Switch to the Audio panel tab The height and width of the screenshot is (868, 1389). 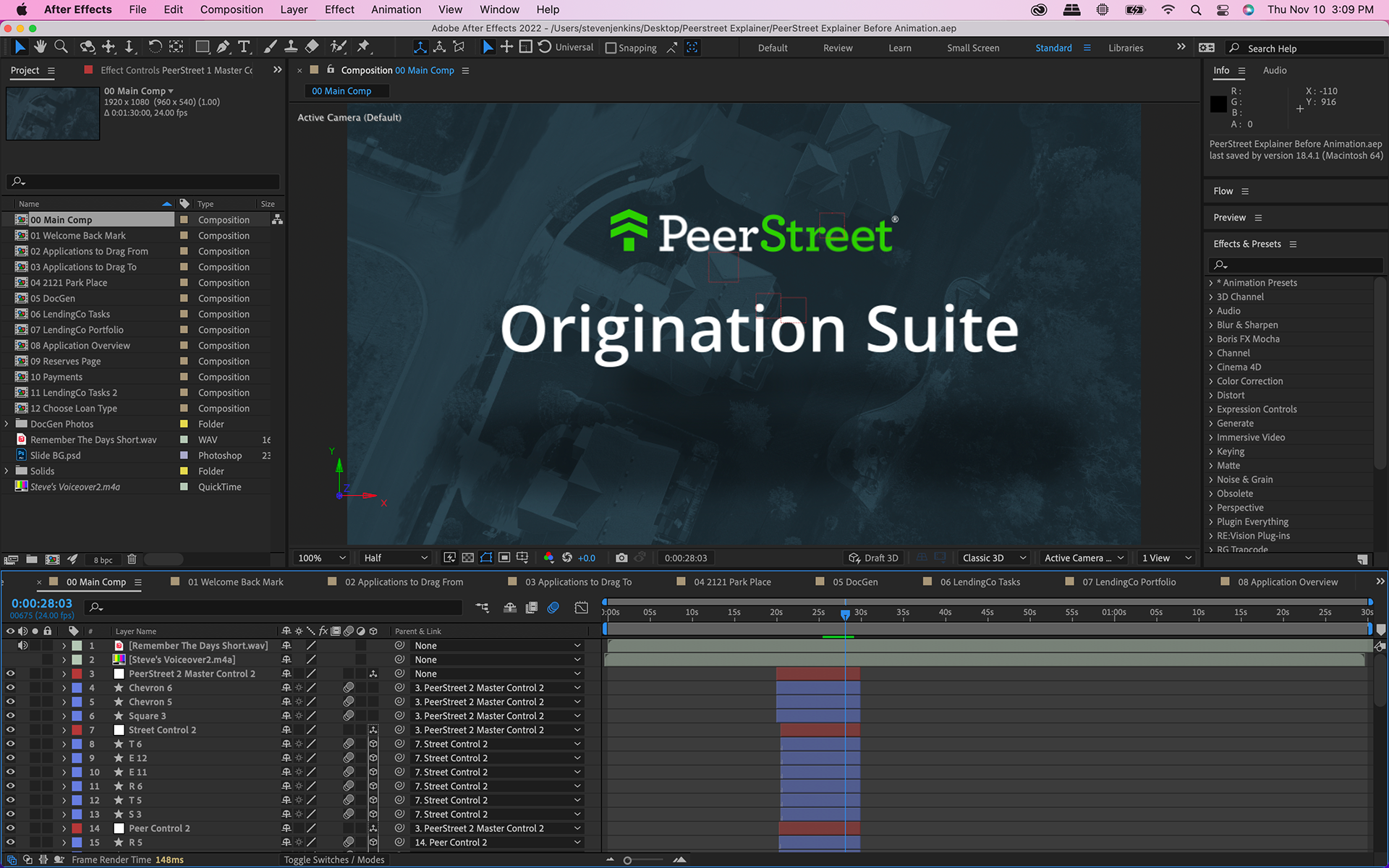[x=1275, y=70]
